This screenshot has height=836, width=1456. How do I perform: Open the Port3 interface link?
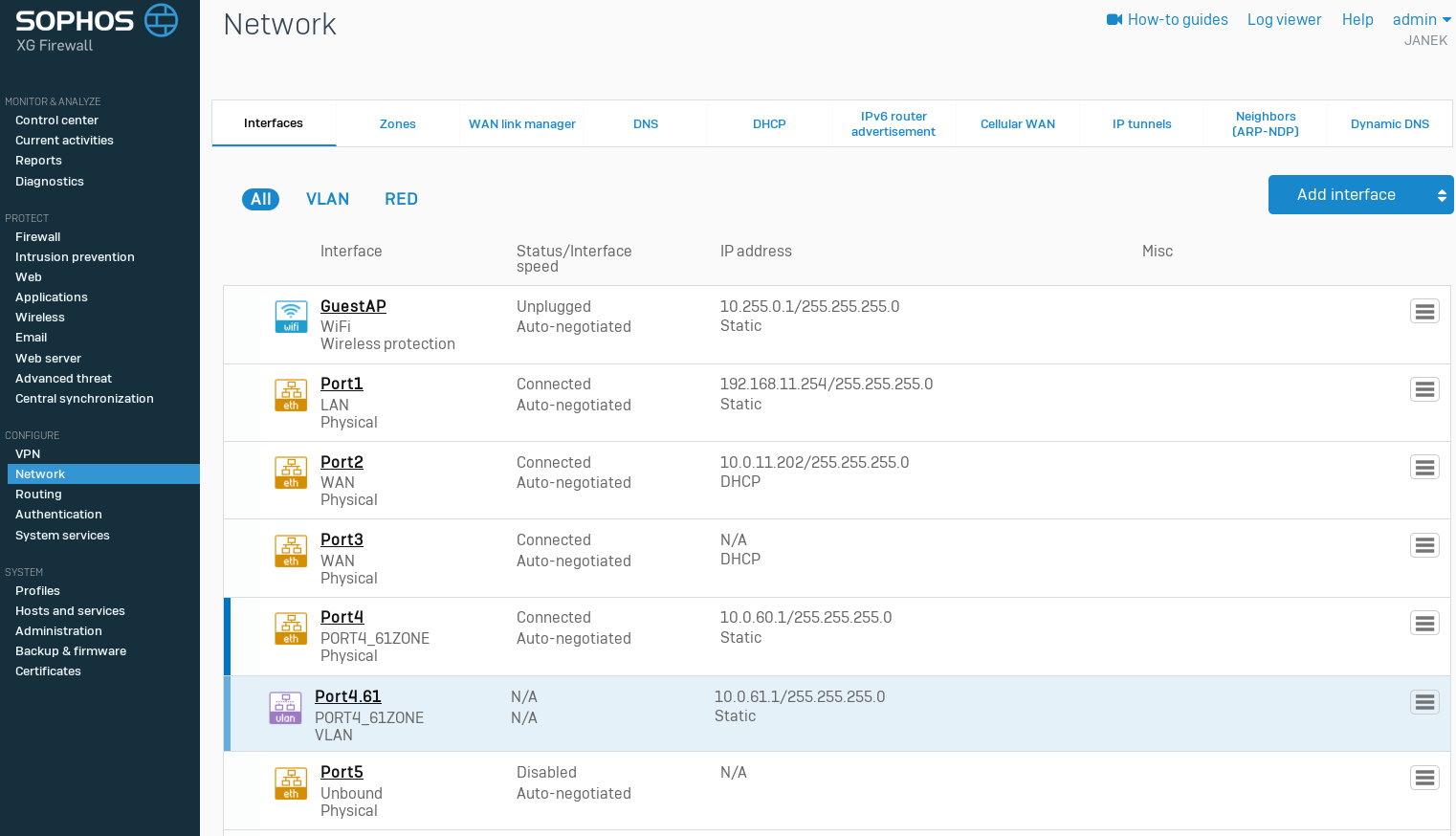tap(342, 539)
